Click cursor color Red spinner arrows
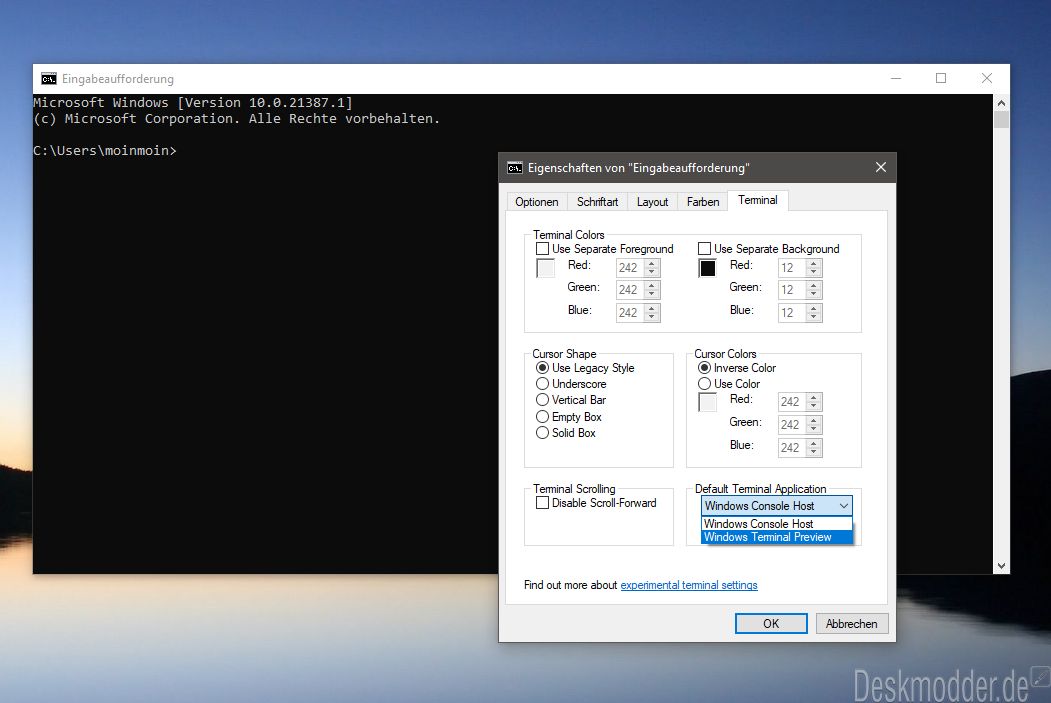This screenshot has width=1051, height=703. [x=814, y=402]
